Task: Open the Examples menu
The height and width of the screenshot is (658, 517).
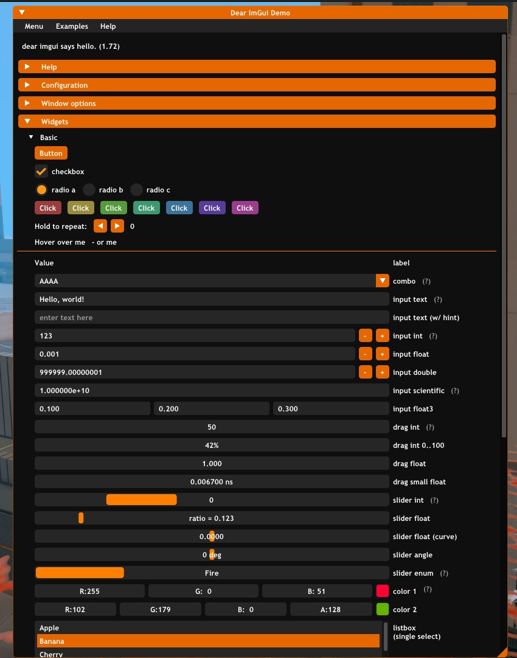Action: pyautogui.click(x=72, y=26)
